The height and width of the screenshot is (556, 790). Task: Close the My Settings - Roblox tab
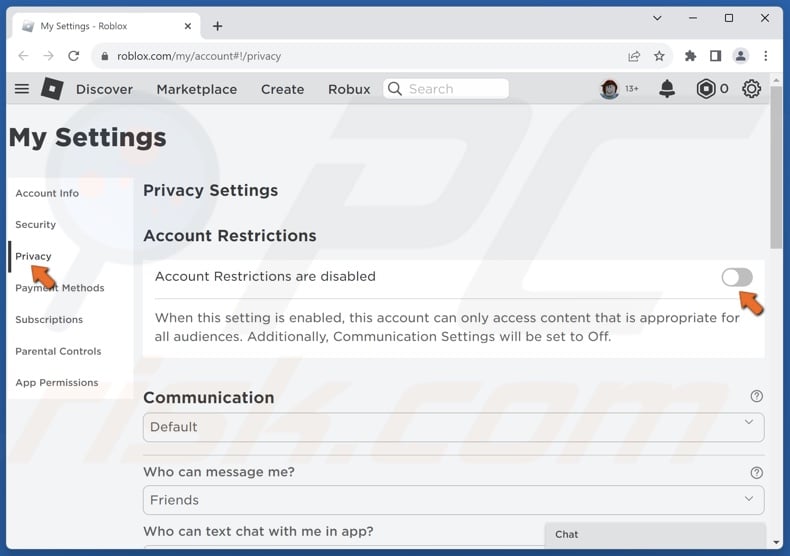pyautogui.click(x=188, y=26)
